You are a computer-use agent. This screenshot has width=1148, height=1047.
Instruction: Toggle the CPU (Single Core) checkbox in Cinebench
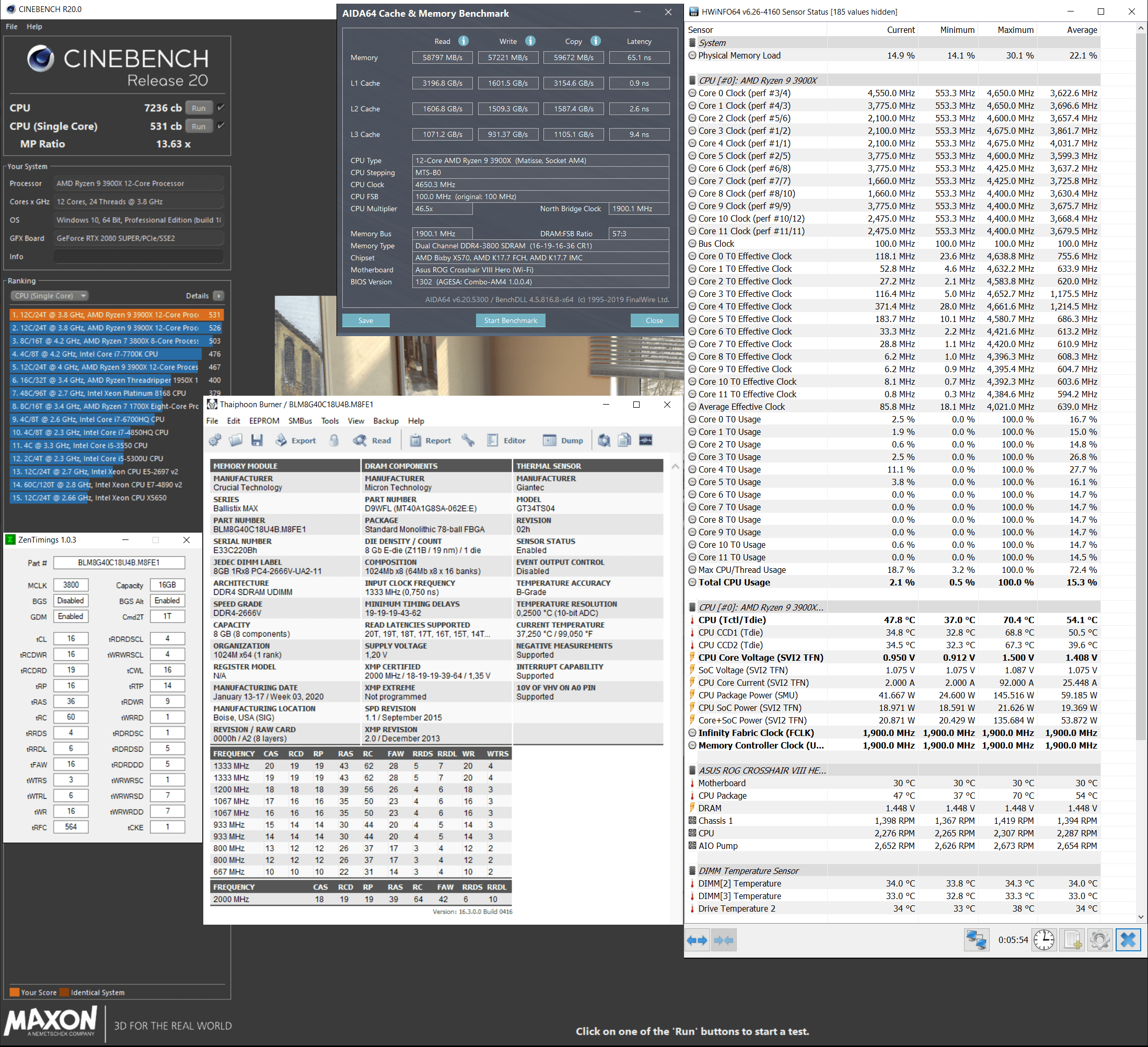(x=221, y=125)
